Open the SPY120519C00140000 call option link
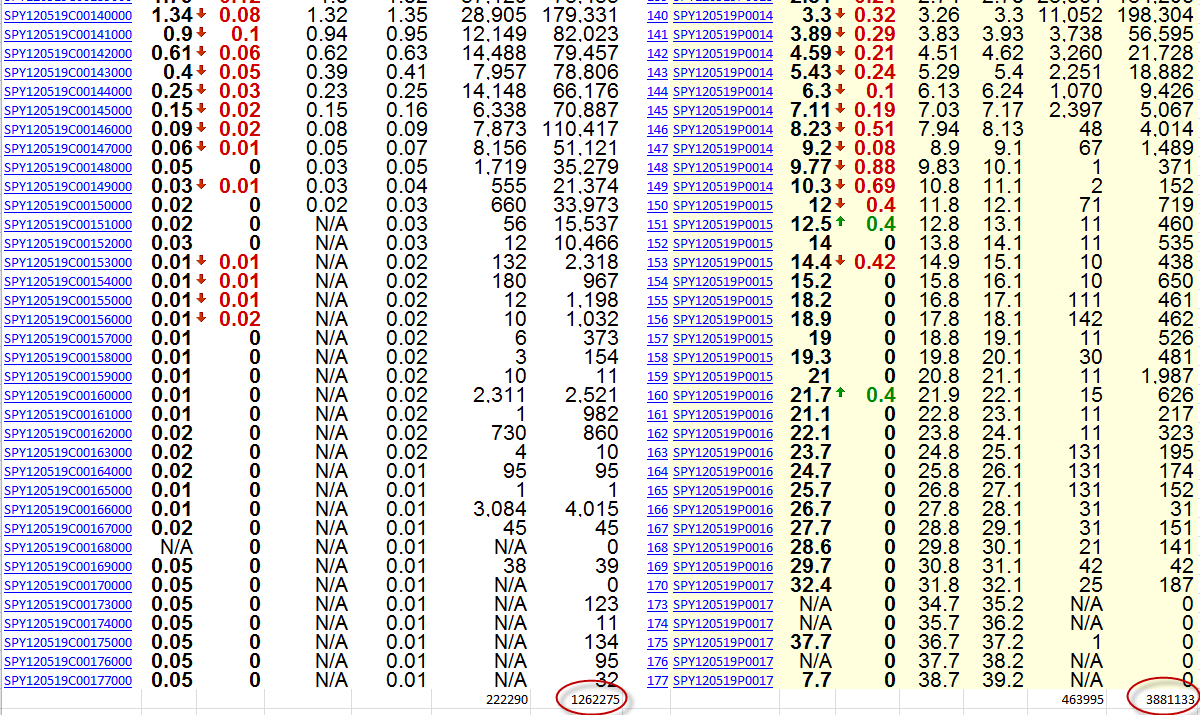1200x715 pixels. pos(68,16)
